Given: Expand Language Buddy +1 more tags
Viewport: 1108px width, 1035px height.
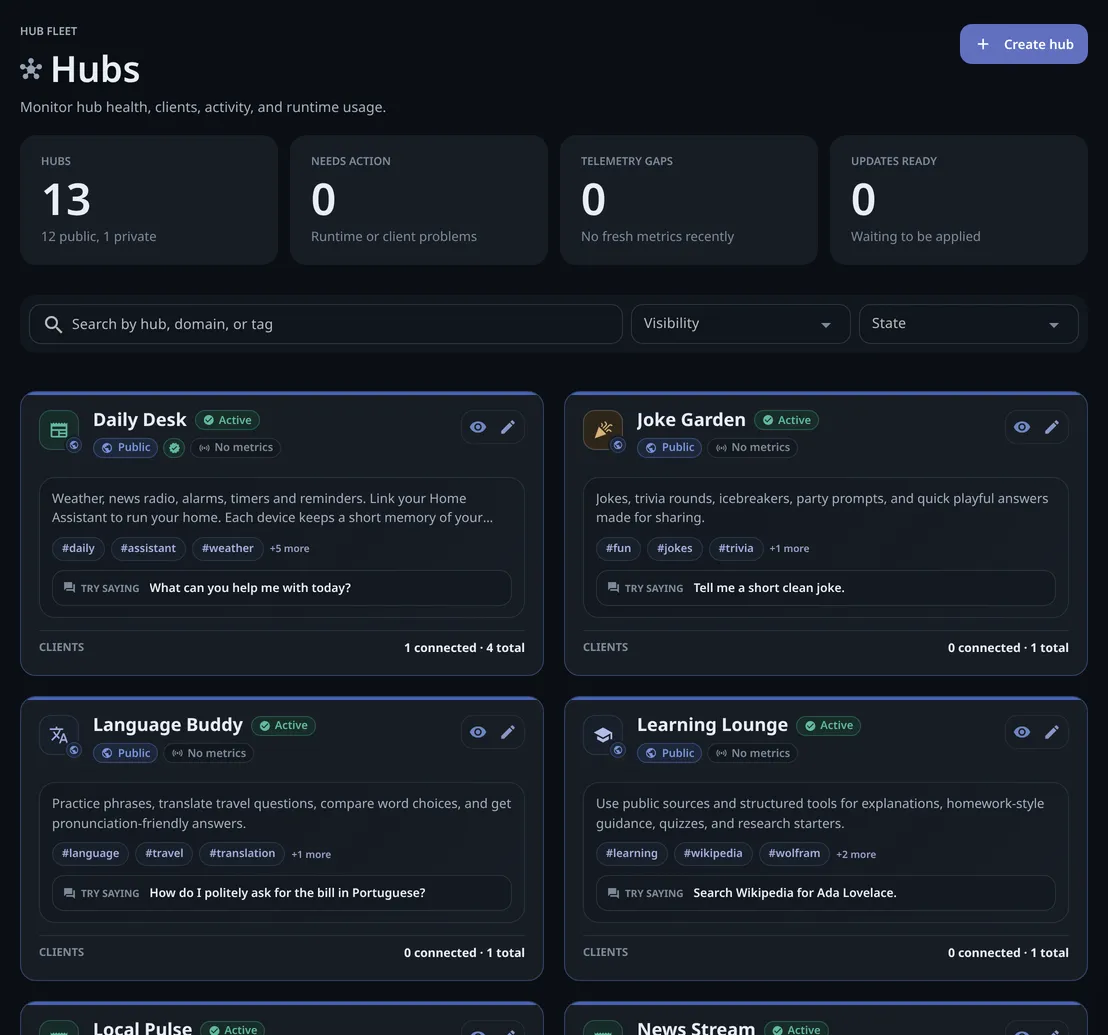Looking at the screenshot, I should click(x=311, y=854).
